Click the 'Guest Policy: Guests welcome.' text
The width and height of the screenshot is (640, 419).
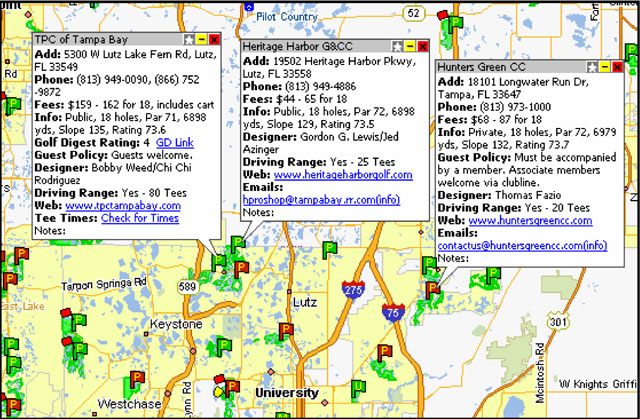tap(113, 155)
